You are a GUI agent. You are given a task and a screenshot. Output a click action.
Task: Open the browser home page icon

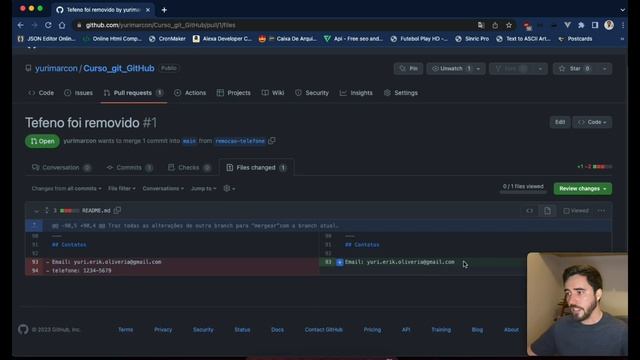click(62, 25)
